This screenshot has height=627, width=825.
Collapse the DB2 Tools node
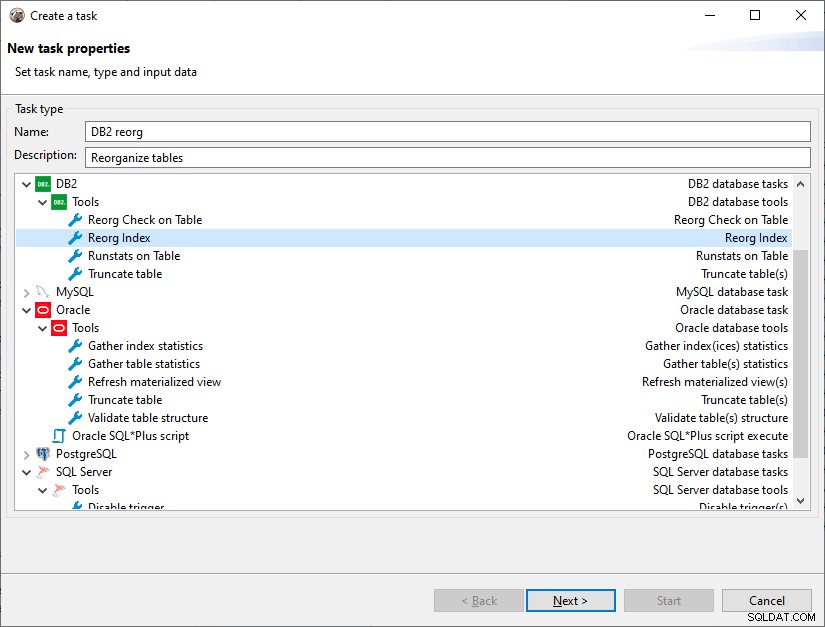click(x=43, y=203)
